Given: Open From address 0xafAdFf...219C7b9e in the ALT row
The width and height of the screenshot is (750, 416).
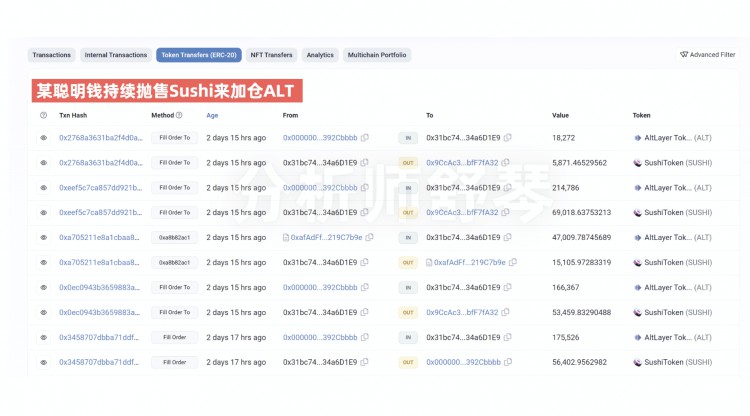Looking at the screenshot, I should pos(326,237).
